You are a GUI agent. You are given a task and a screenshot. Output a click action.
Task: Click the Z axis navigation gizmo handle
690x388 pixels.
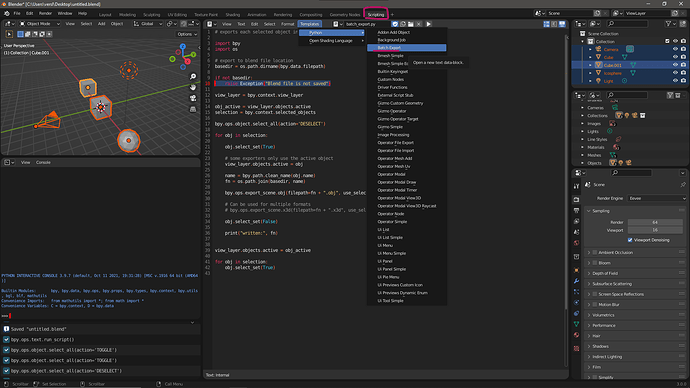pyautogui.click(x=183, y=46)
